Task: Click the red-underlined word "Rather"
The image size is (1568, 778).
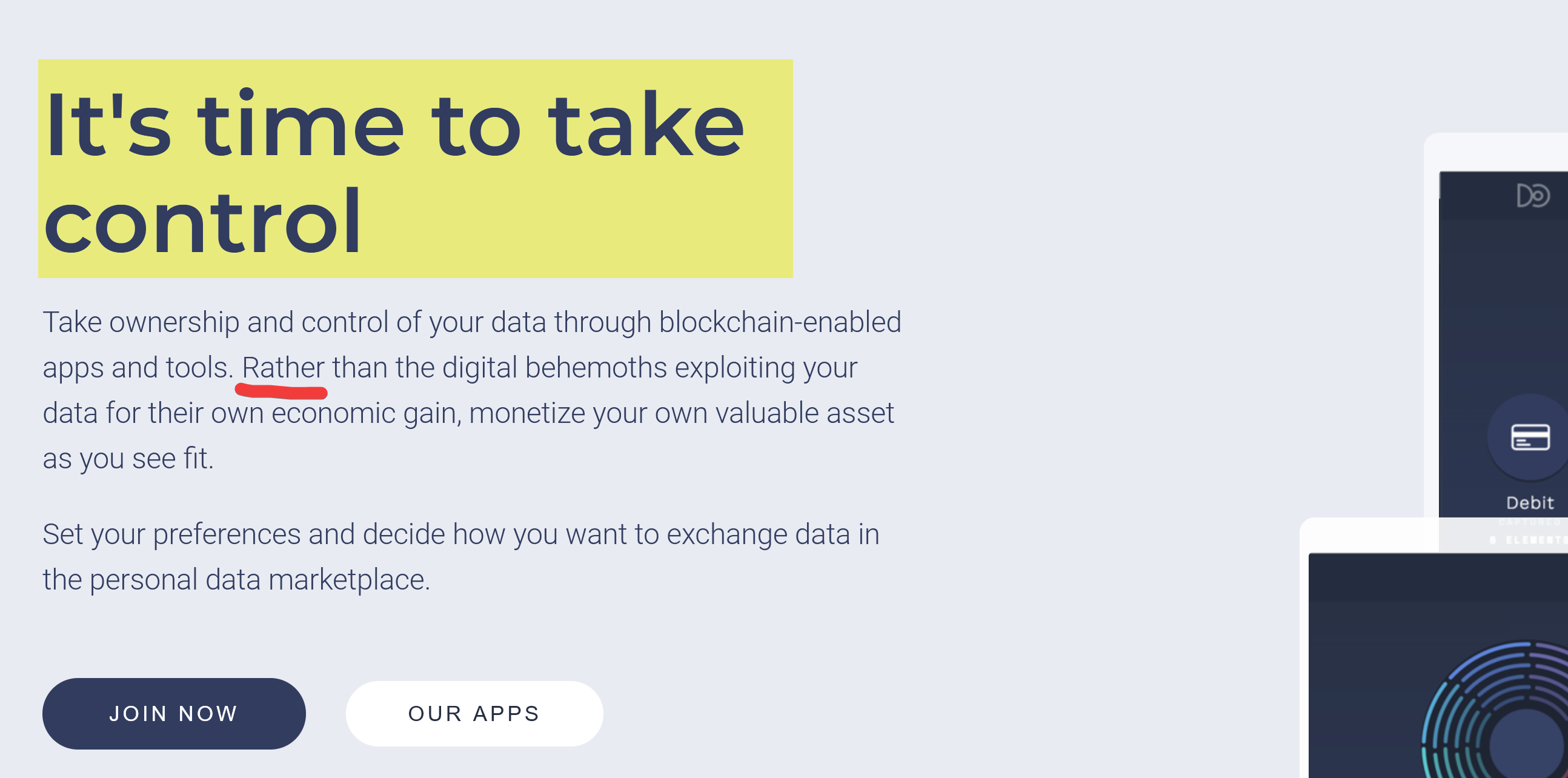Action: pyautogui.click(x=283, y=368)
